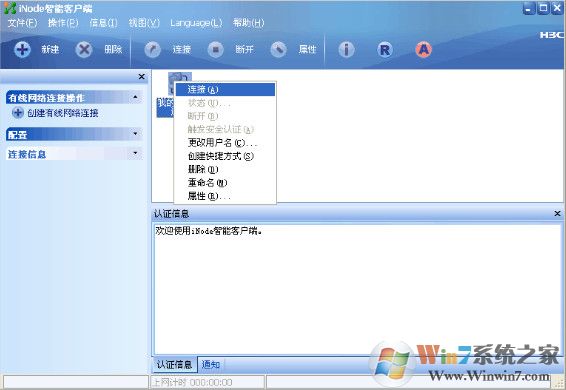The height and width of the screenshot is (390, 566).
Task: Click greyed 触发安全认证 context menu entry
Action: 225,129
